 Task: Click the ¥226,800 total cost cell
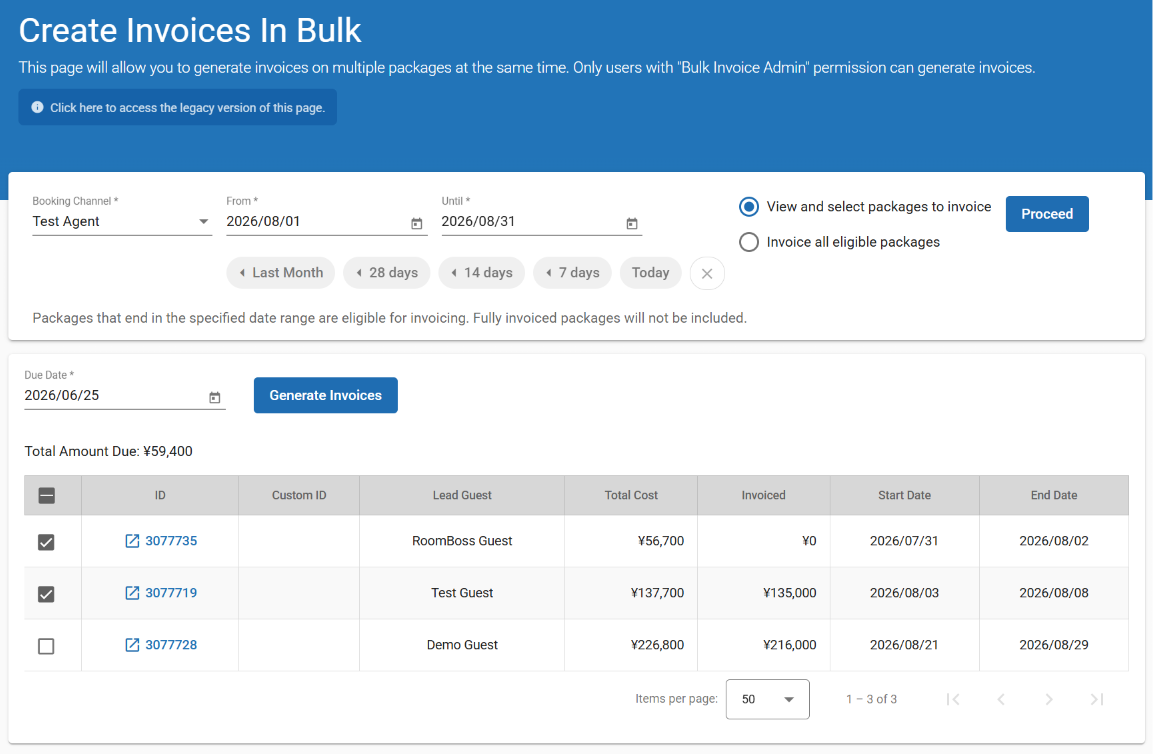(631, 645)
